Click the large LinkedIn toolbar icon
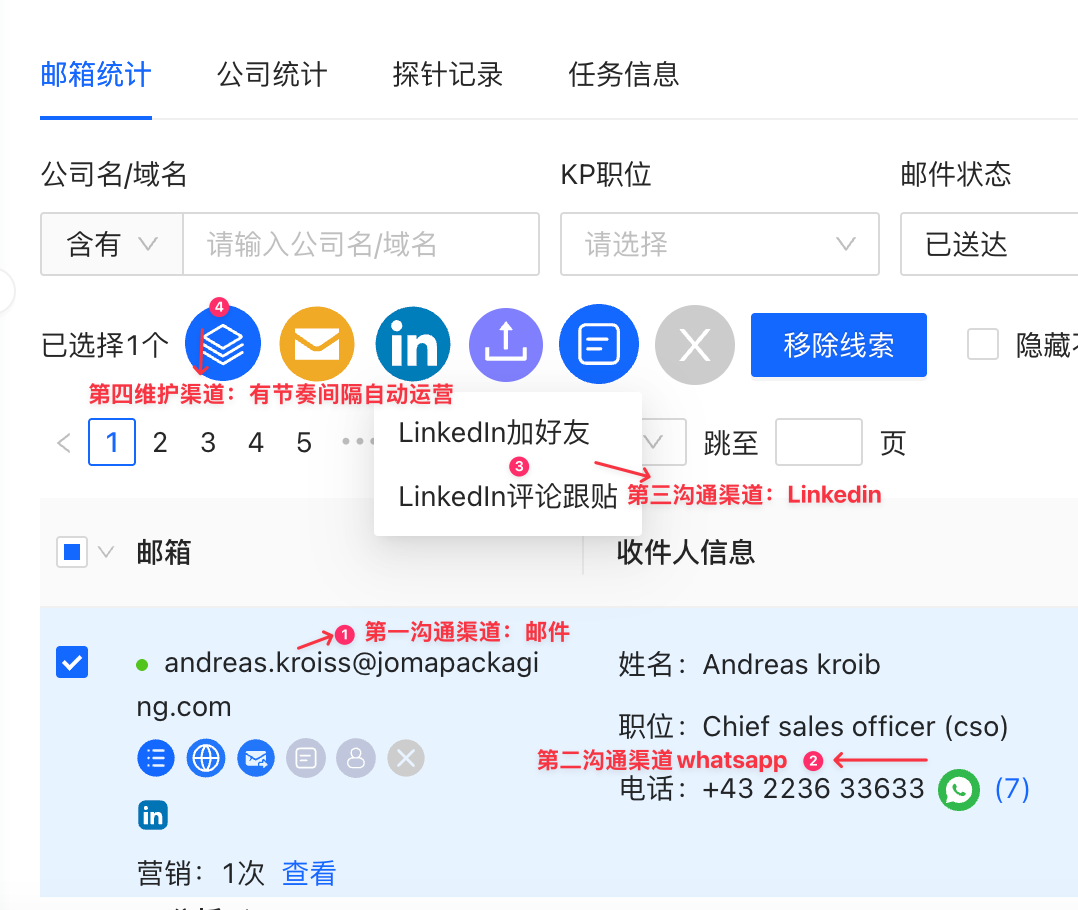This screenshot has height=910, width=1078. (412, 344)
